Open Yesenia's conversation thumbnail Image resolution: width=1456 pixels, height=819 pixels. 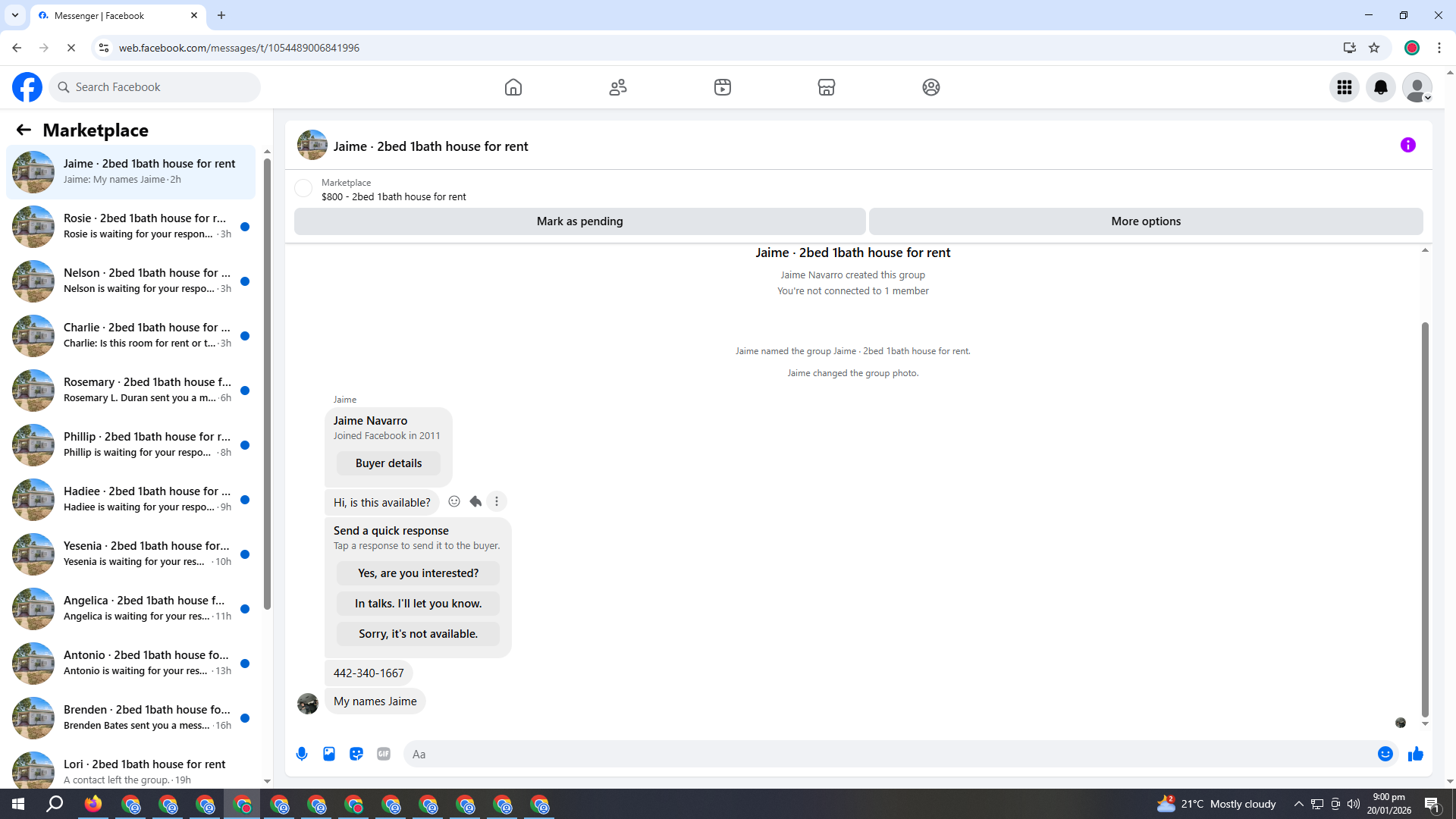point(33,554)
